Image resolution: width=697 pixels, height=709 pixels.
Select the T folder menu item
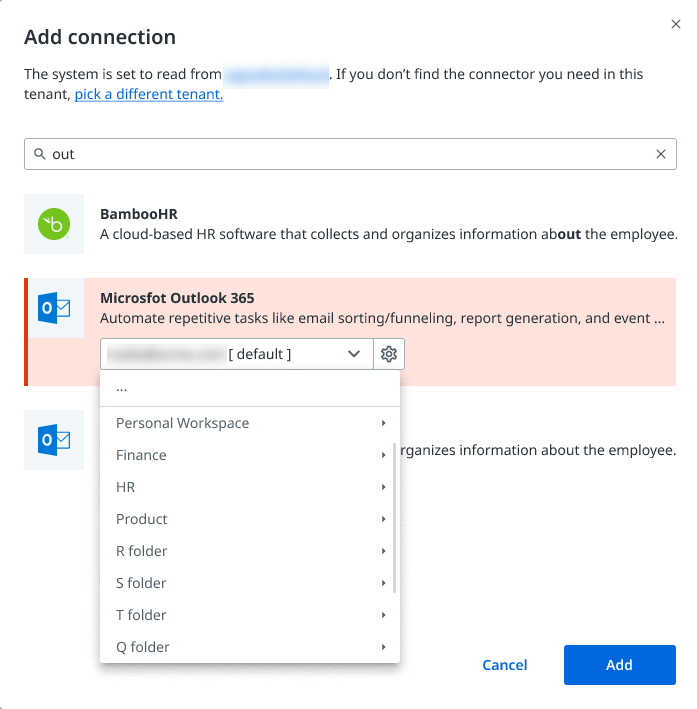click(141, 615)
